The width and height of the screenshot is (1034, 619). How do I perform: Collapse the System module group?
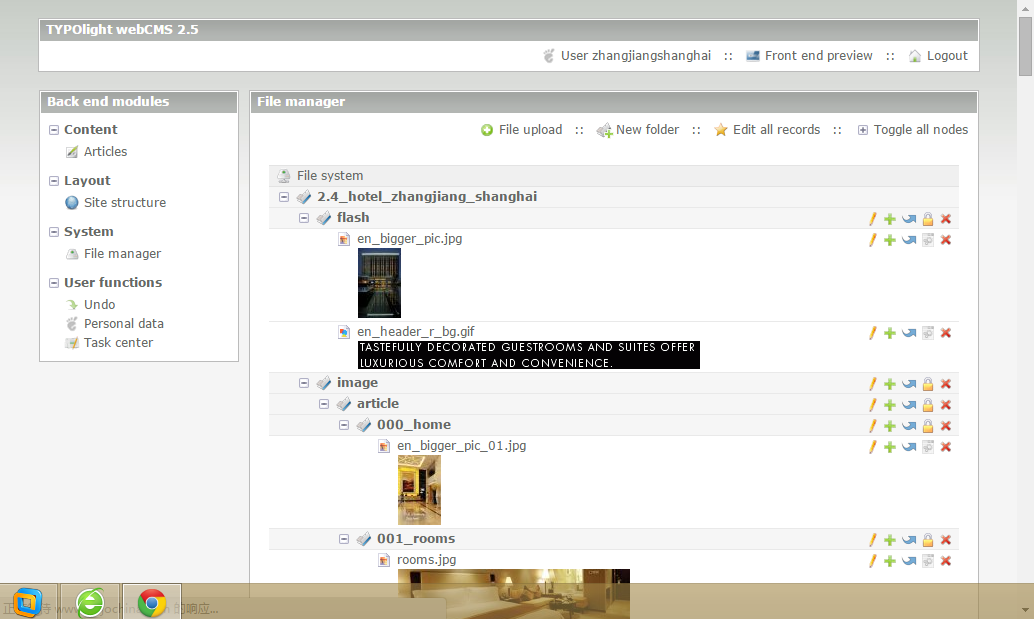[x=54, y=232]
